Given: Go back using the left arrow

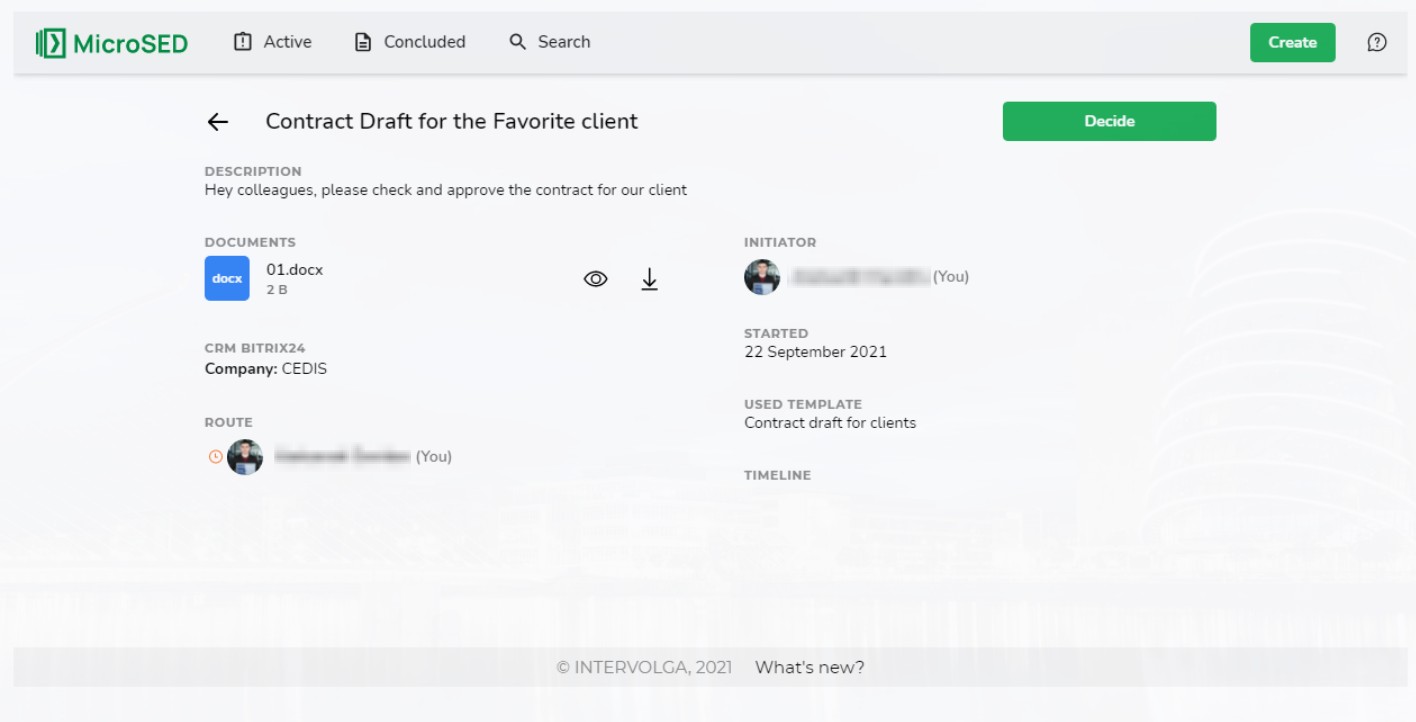Looking at the screenshot, I should coord(217,122).
